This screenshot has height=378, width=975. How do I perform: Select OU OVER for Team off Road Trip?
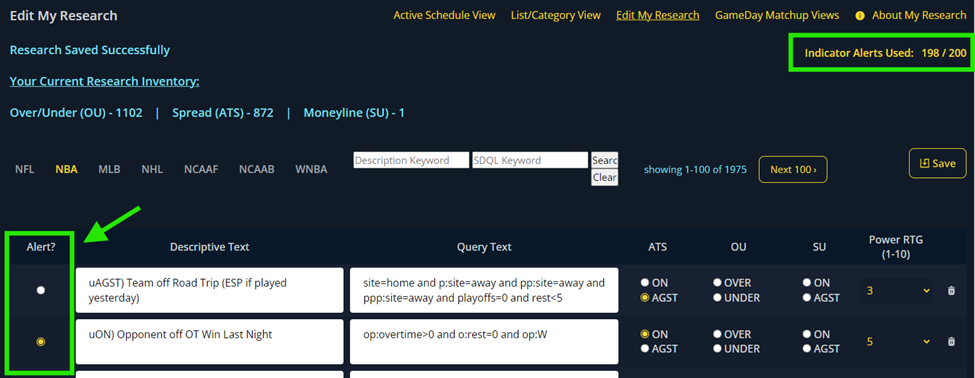pos(718,283)
